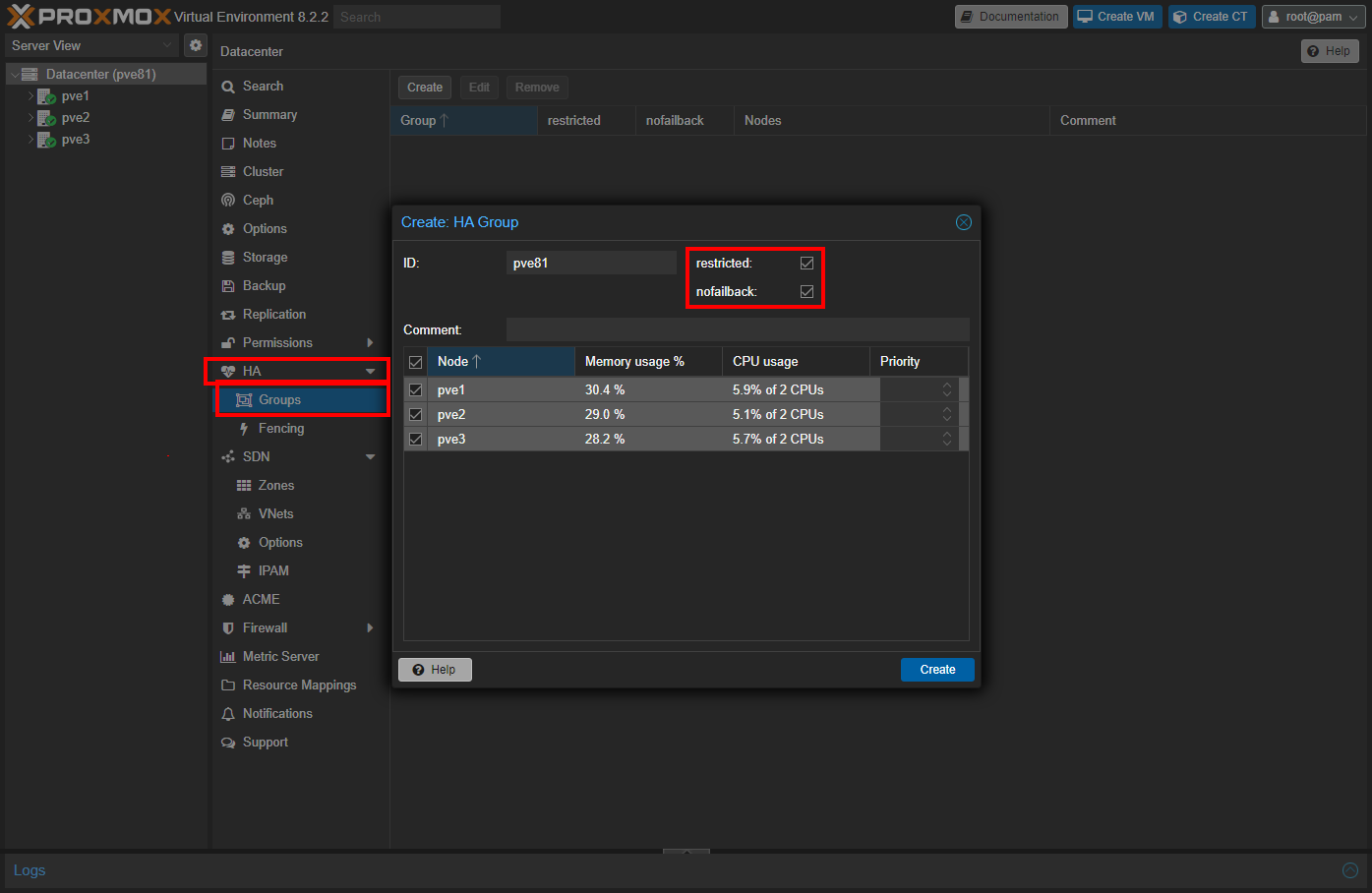Click the Storage database icon
Viewport: 1372px width, 893px height.
pos(228,258)
